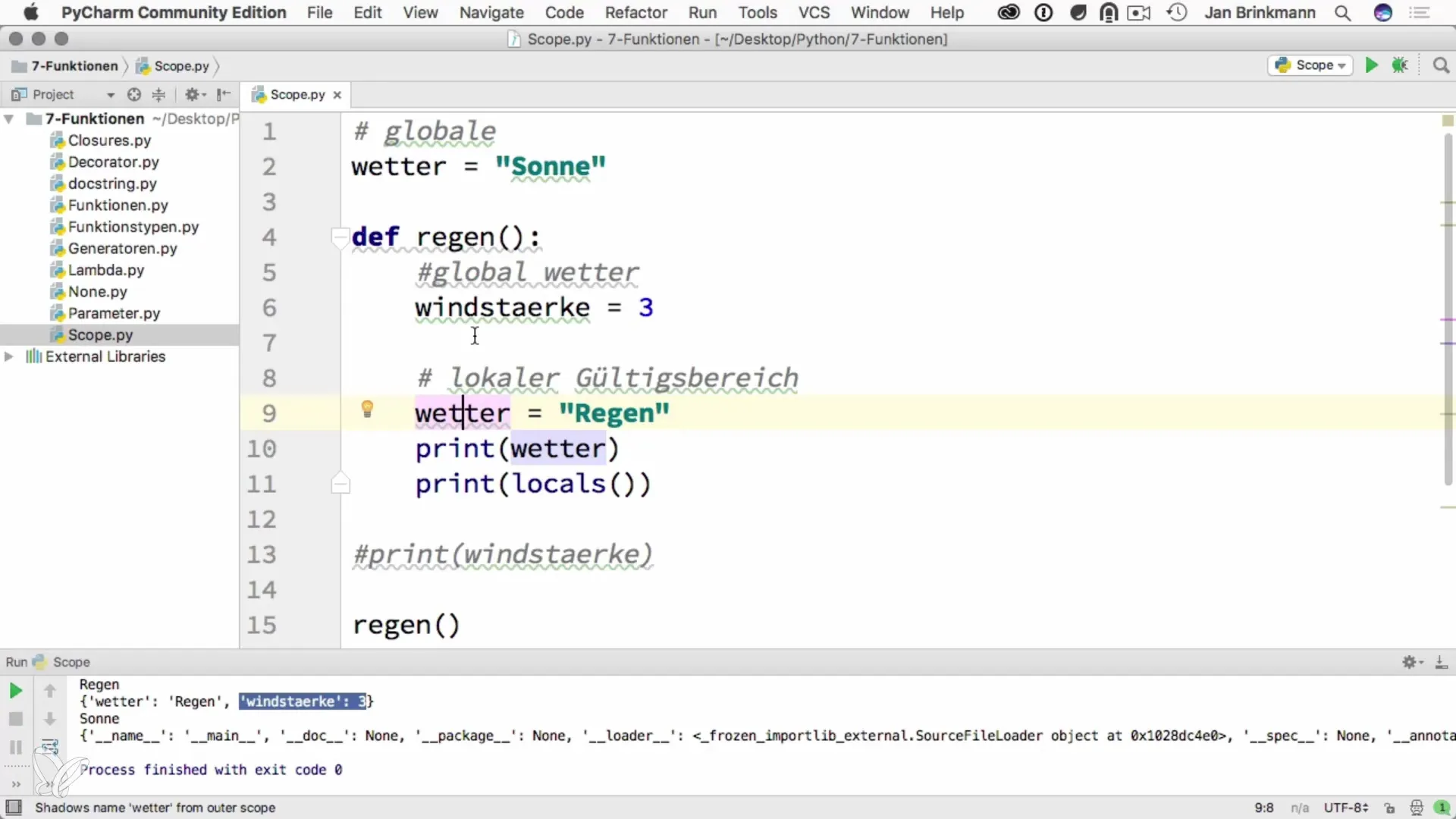Hide the Project tool window with the pin icon

(x=223, y=94)
